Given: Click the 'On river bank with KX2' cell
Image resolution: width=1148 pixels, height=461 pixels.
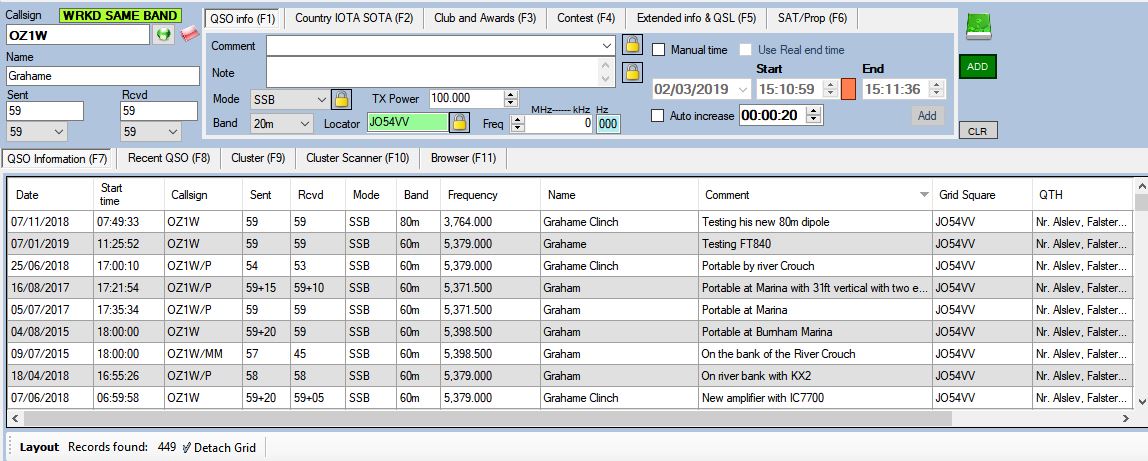Looking at the screenshot, I should (x=815, y=375).
